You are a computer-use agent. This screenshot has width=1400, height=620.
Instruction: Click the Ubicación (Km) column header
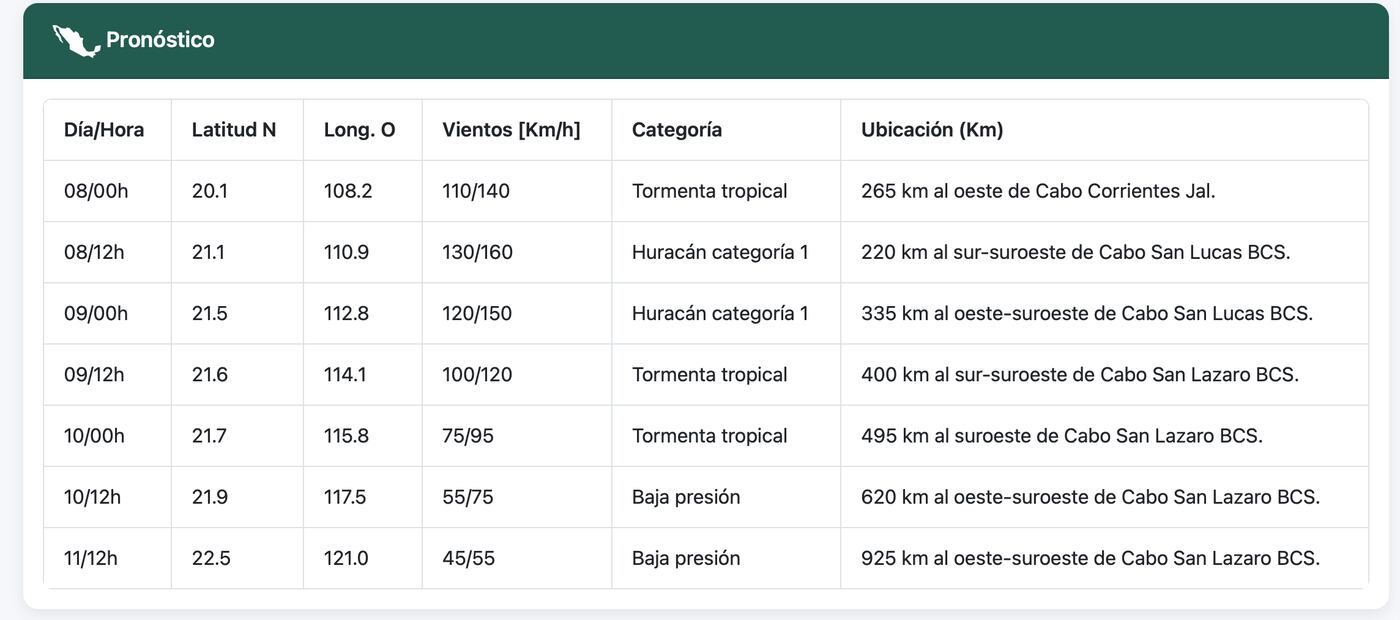[x=932, y=130]
